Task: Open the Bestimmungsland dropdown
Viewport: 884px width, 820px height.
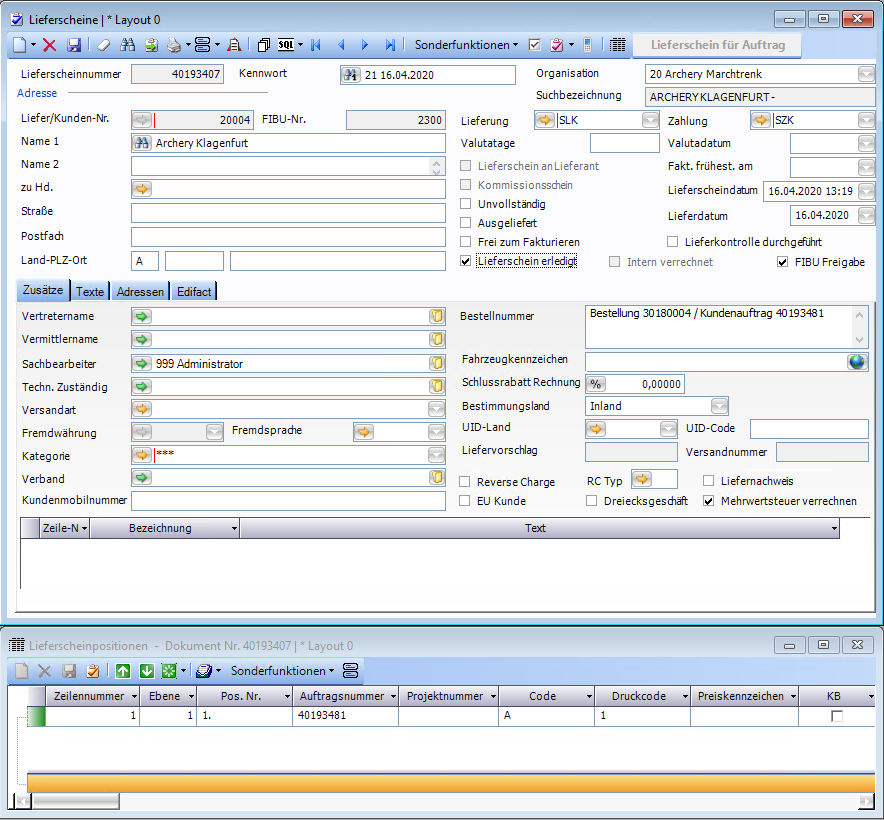Action: coord(719,406)
